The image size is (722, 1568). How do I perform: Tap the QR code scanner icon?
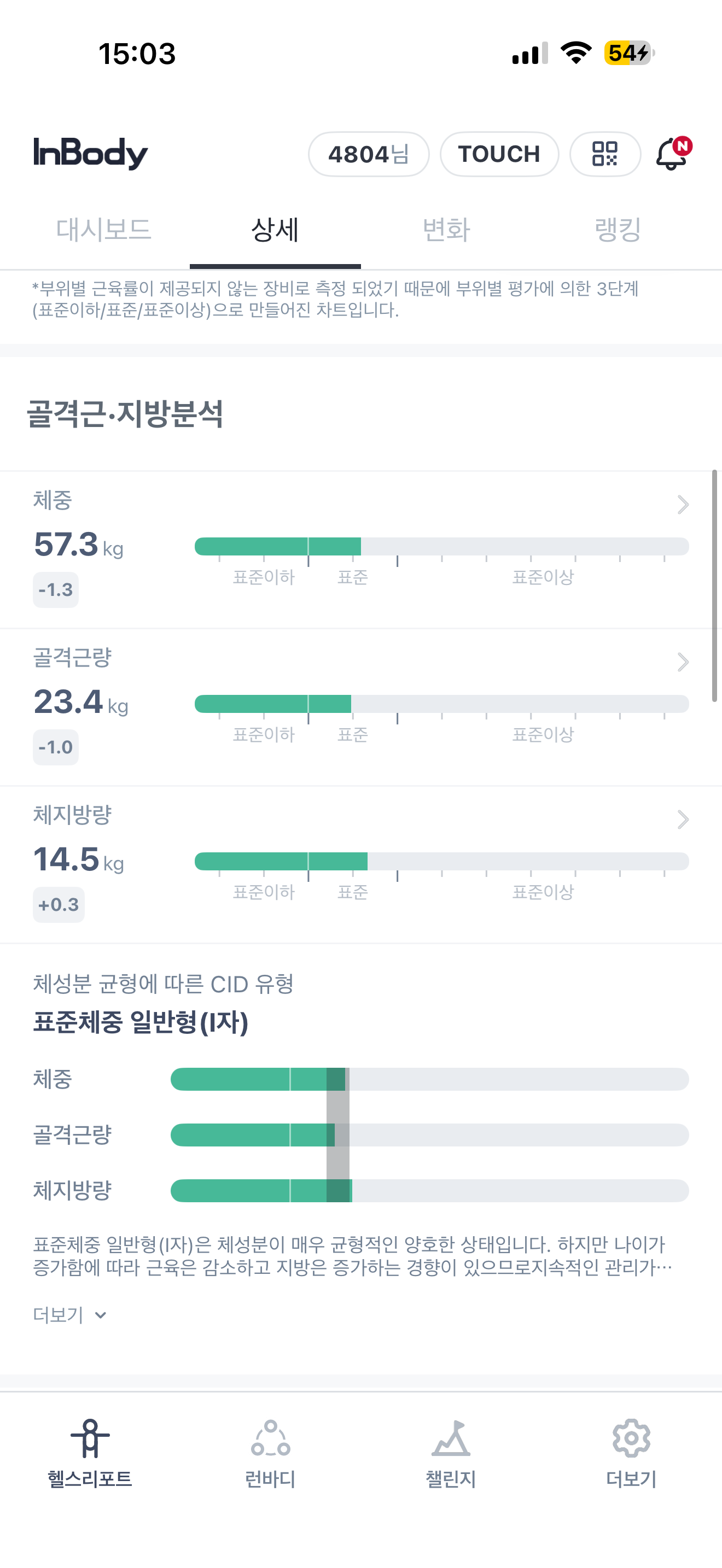tap(604, 154)
